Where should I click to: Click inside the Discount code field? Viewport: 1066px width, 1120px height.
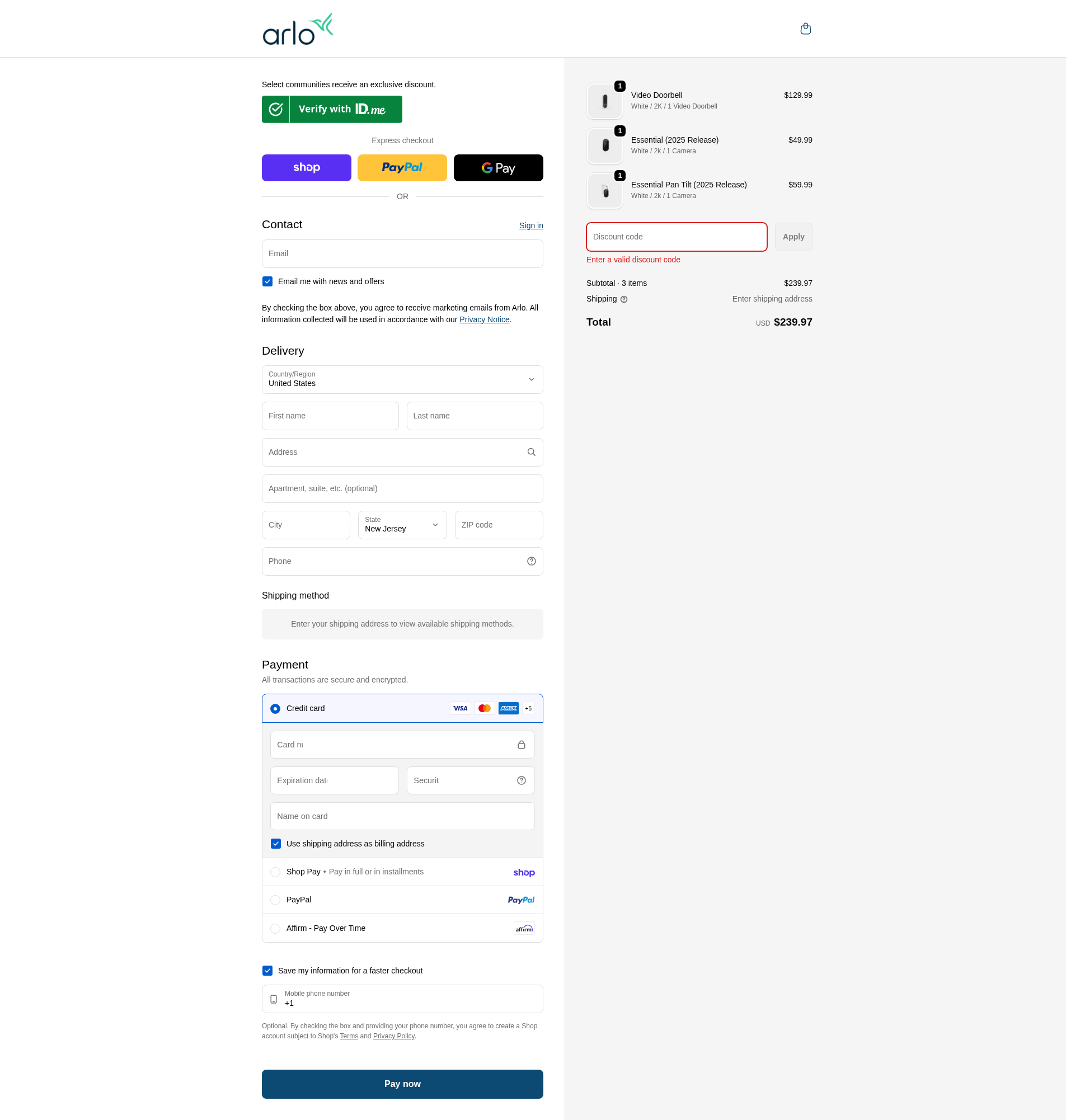(676, 237)
